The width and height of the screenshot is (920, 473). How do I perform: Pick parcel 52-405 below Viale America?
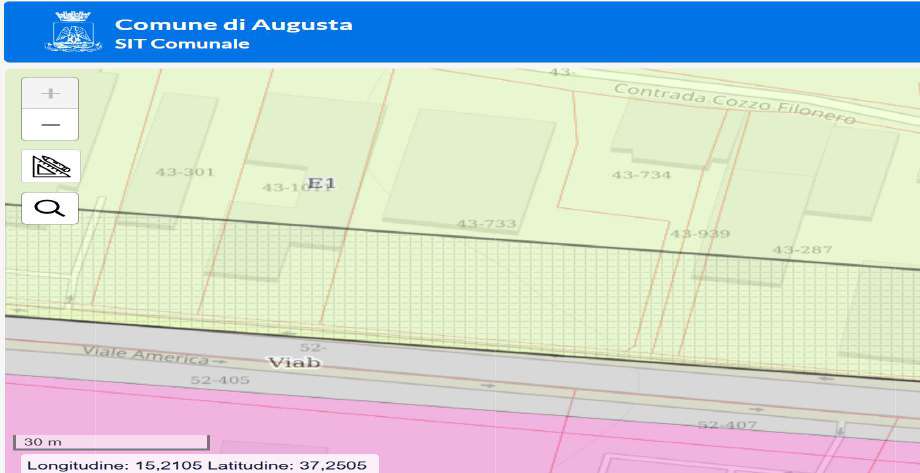click(x=219, y=380)
